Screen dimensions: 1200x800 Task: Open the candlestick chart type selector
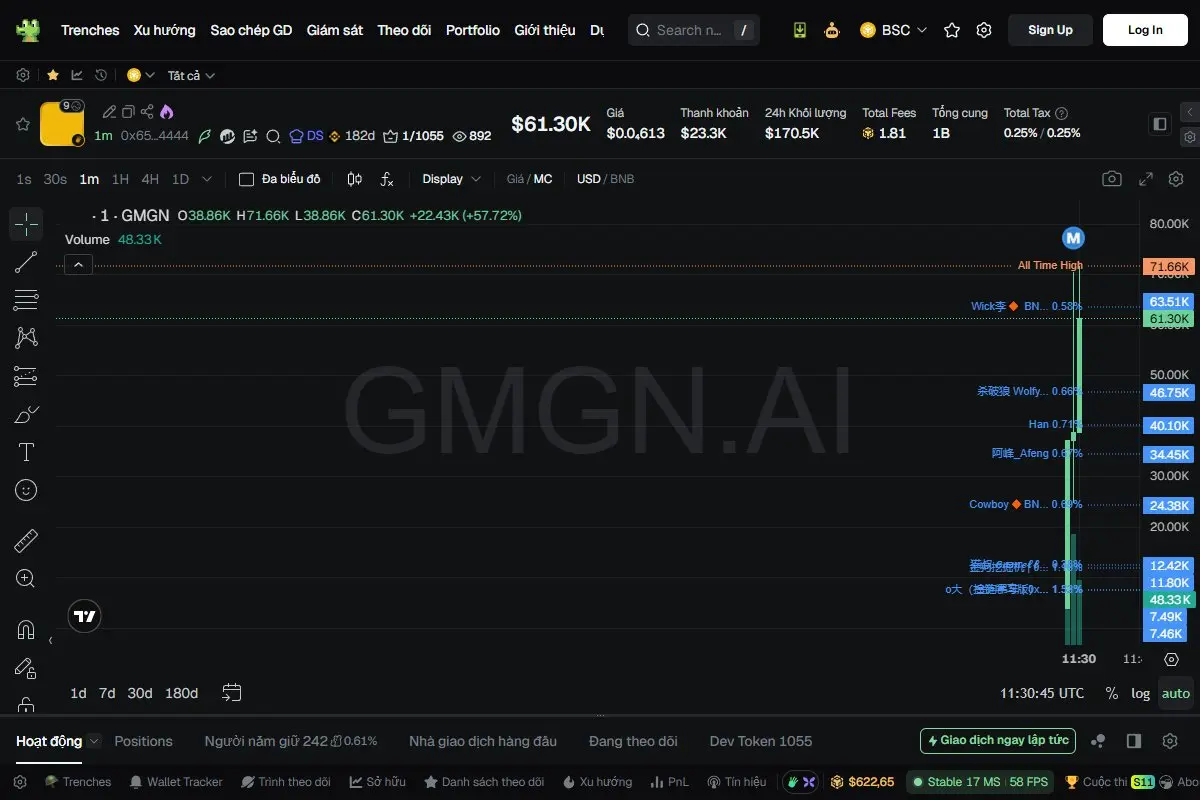click(354, 179)
